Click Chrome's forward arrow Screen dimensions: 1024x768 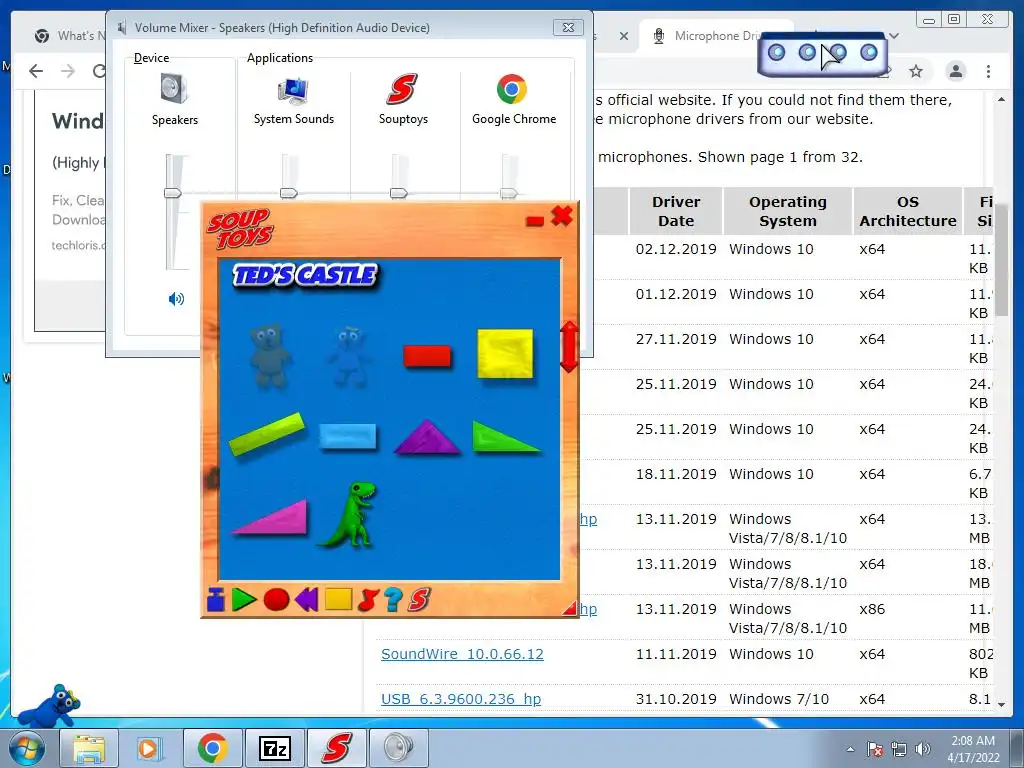click(x=68, y=71)
